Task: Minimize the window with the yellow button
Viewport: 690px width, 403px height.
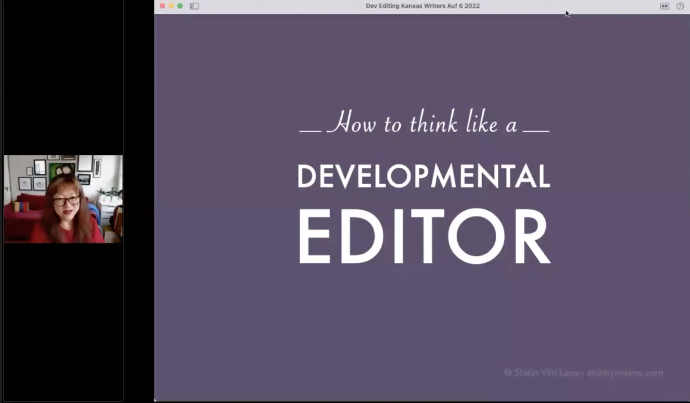Action: (171, 6)
